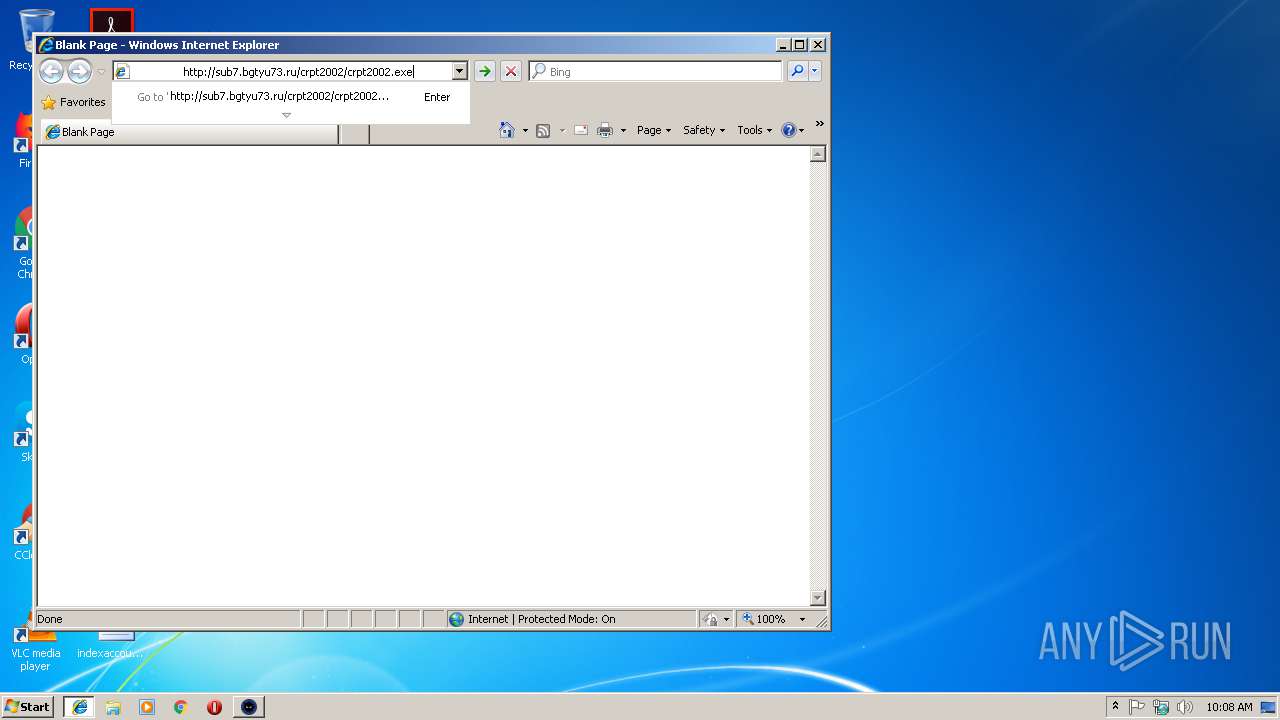Expand the autocomplete list chevron

click(x=286, y=115)
